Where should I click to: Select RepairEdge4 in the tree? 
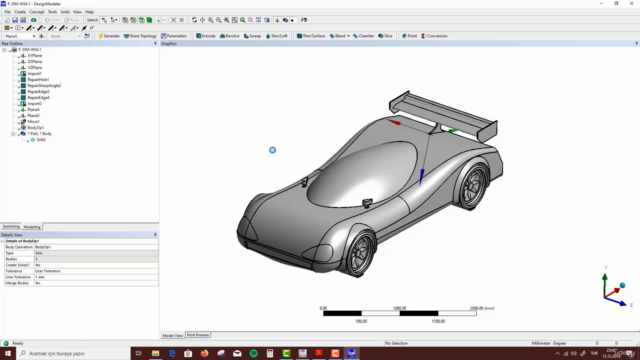[38, 98]
